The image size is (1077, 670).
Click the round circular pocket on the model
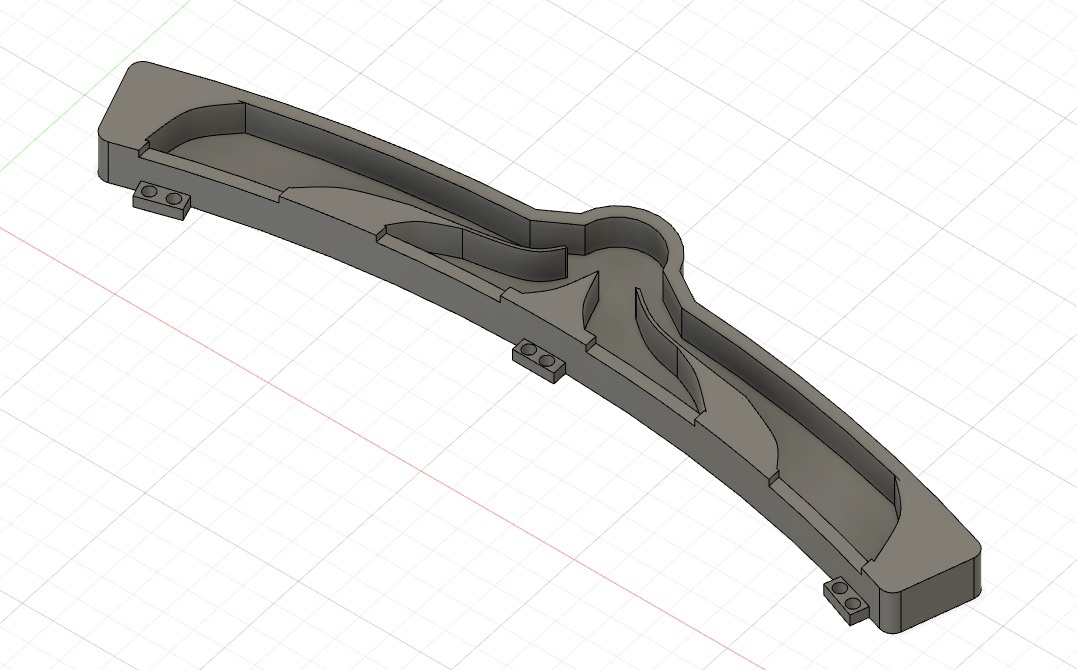coord(624,247)
